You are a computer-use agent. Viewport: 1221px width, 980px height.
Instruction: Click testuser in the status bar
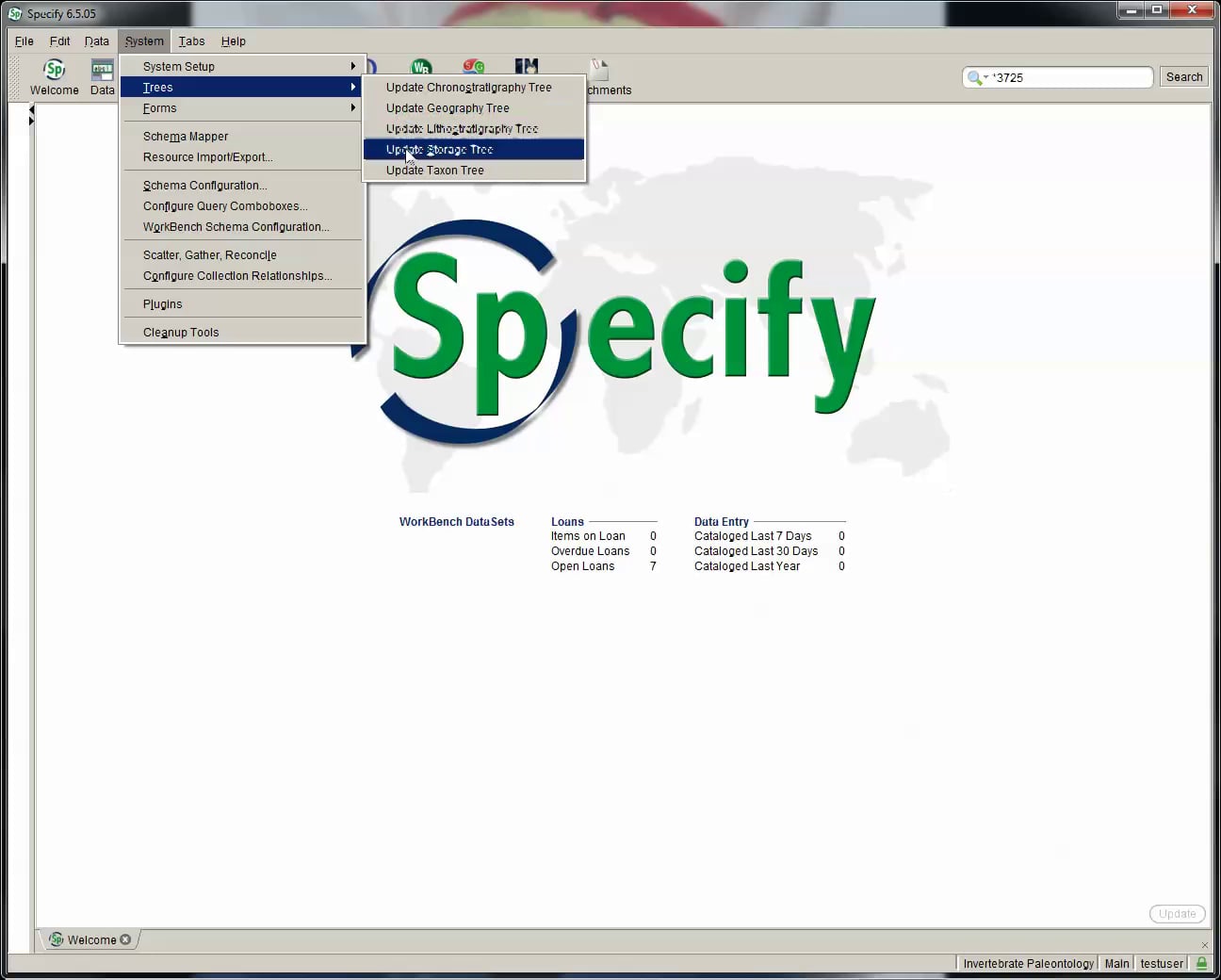pos(1162,963)
